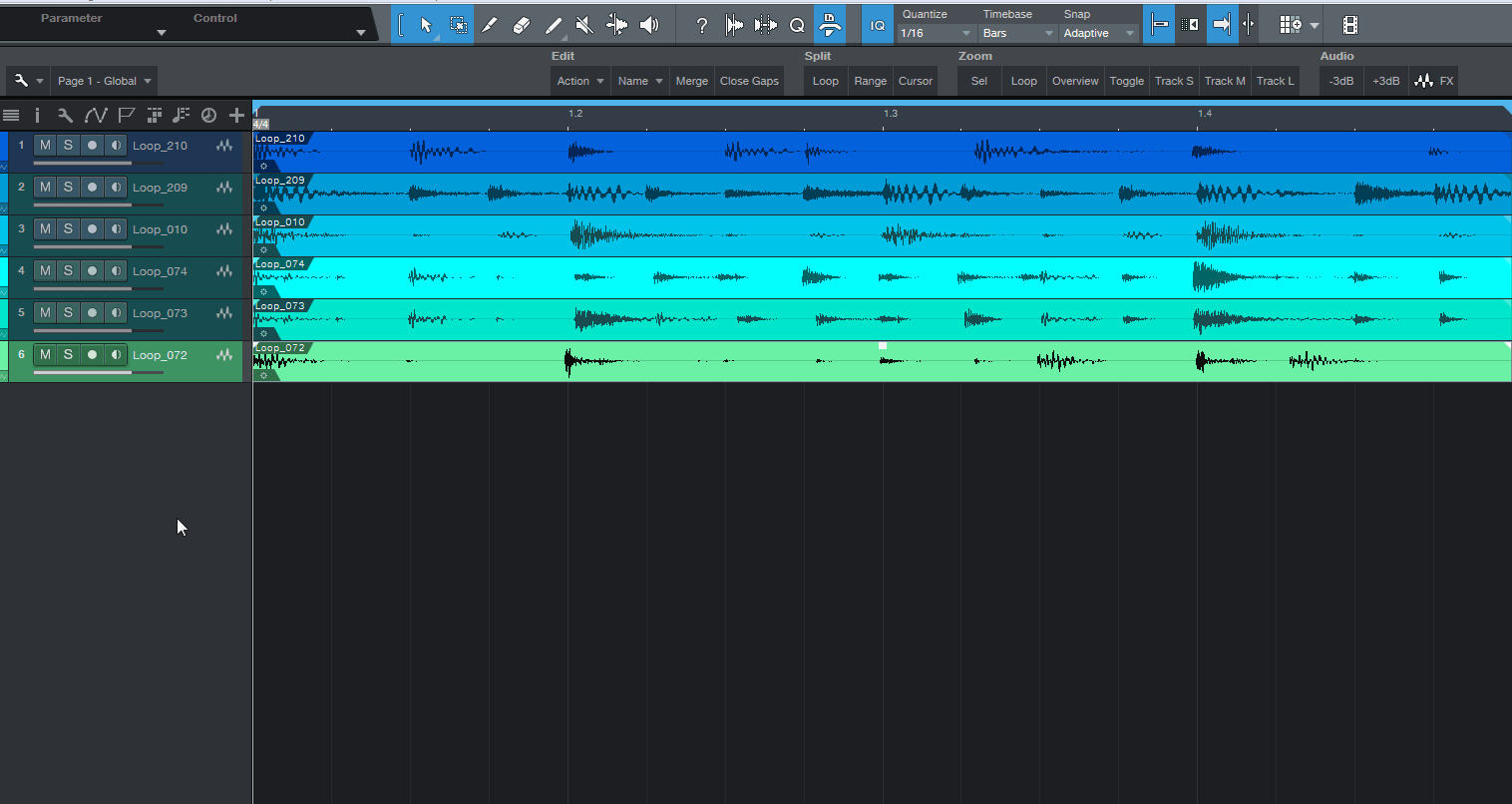Open the Inspector info icon
This screenshot has width=1512, height=804.
[37, 115]
